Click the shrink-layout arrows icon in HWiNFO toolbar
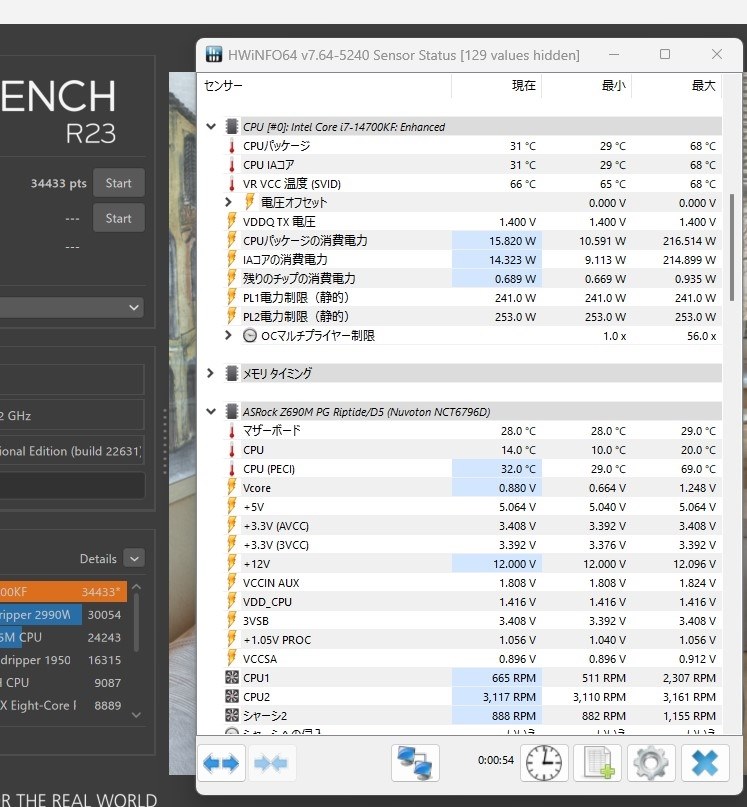This screenshot has height=807, width=747. point(271,763)
